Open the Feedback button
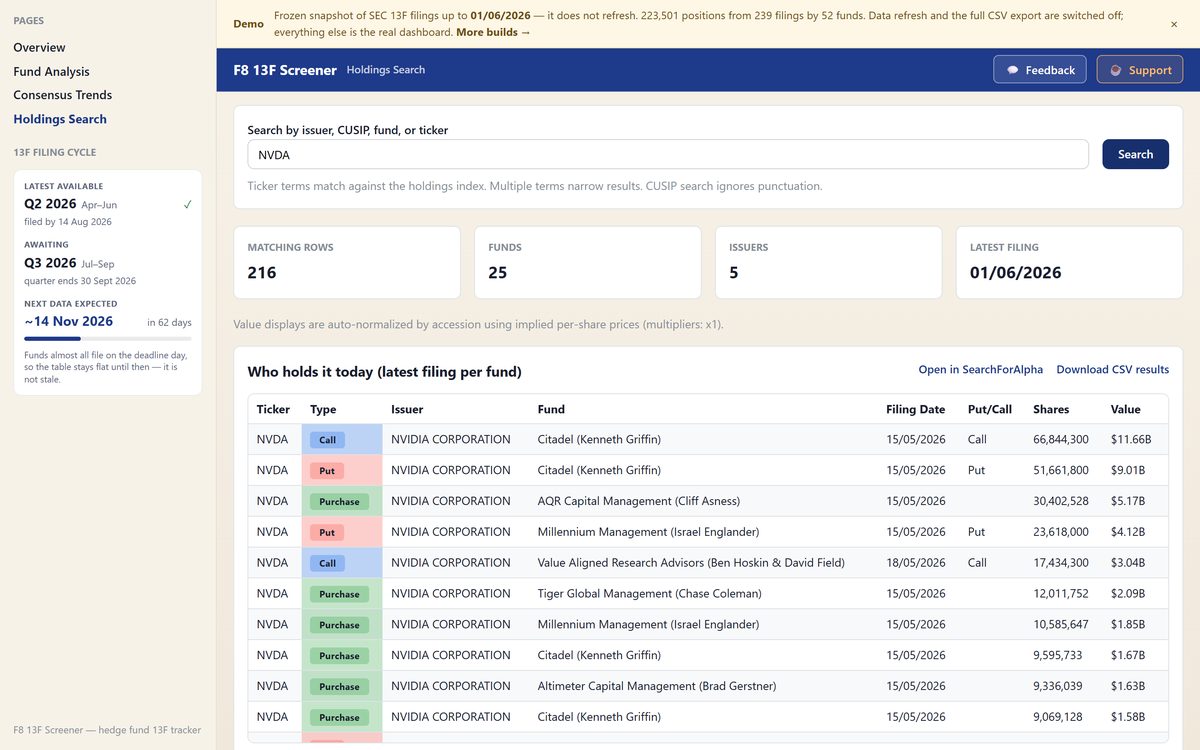The height and width of the screenshot is (750, 1200). coord(1039,70)
